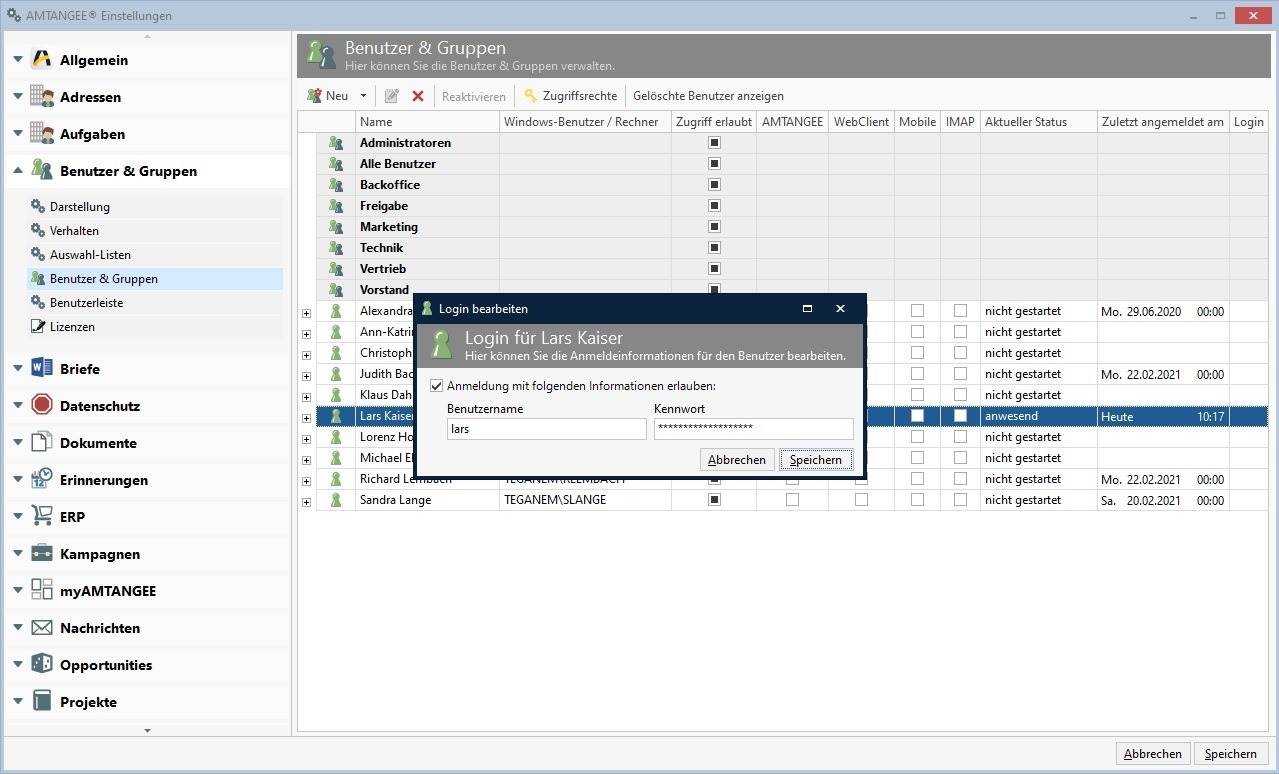Expand the Sandra Lange user row
Screen dimensions: 1279x774
pyautogui.click(x=306, y=501)
